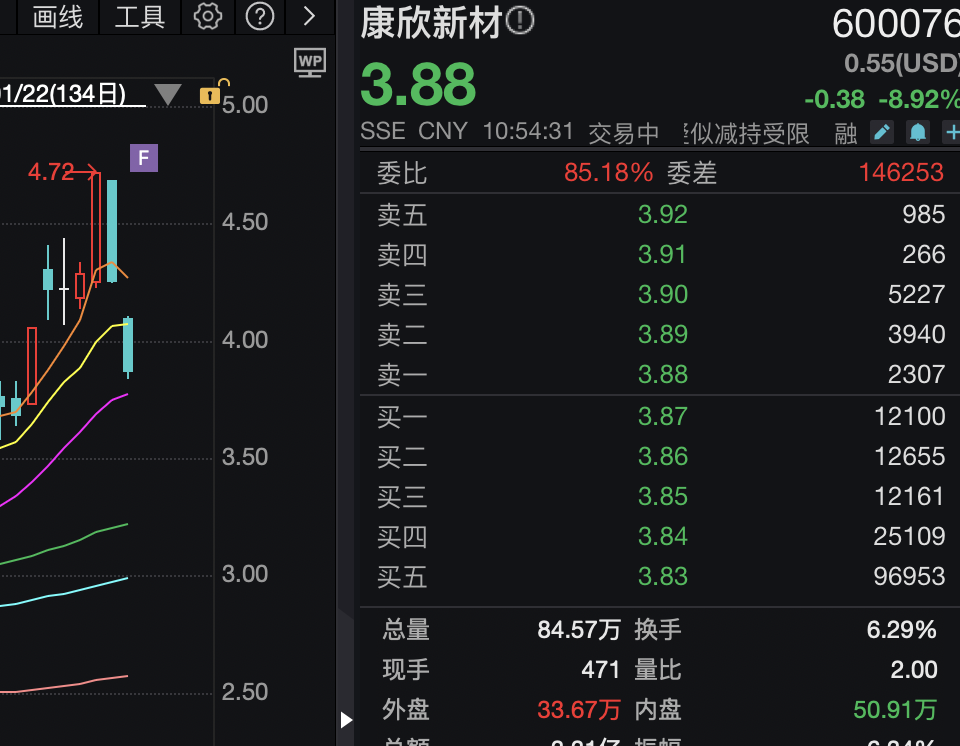Click the 内盘 50.91万 value
This screenshot has height=746, width=960.
[895, 710]
